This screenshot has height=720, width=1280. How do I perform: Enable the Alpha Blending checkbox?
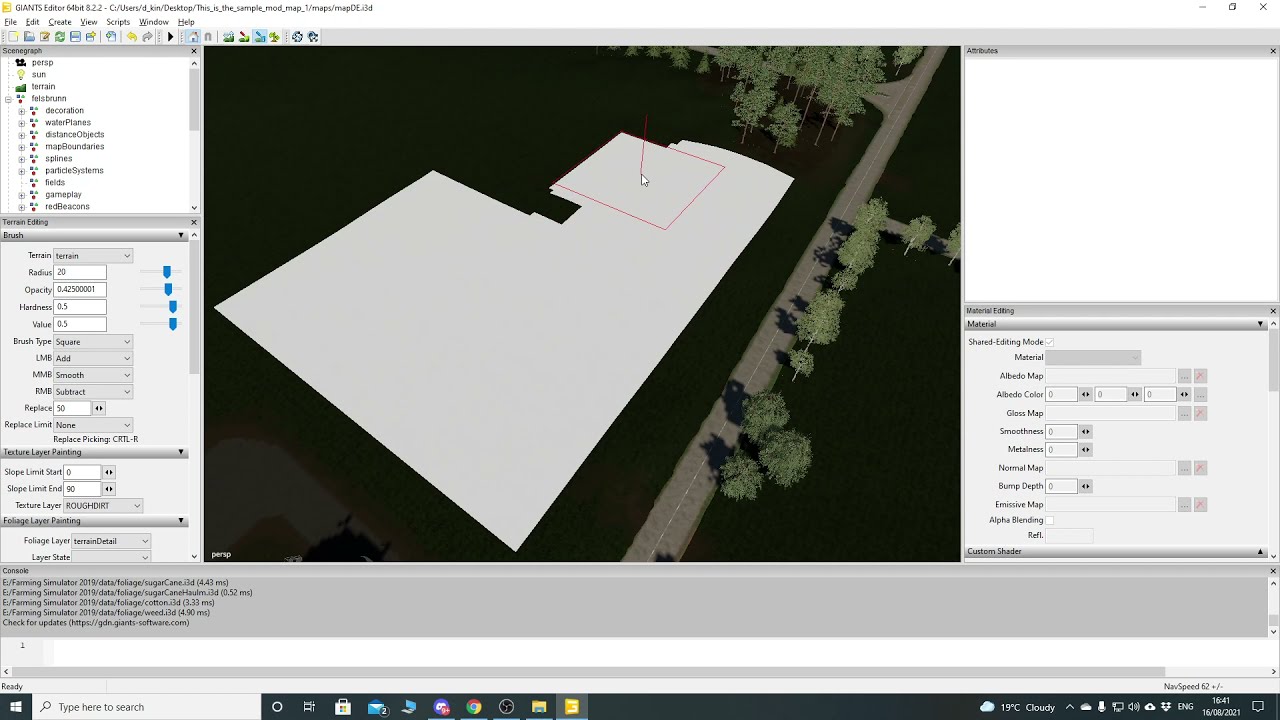pyautogui.click(x=1049, y=520)
